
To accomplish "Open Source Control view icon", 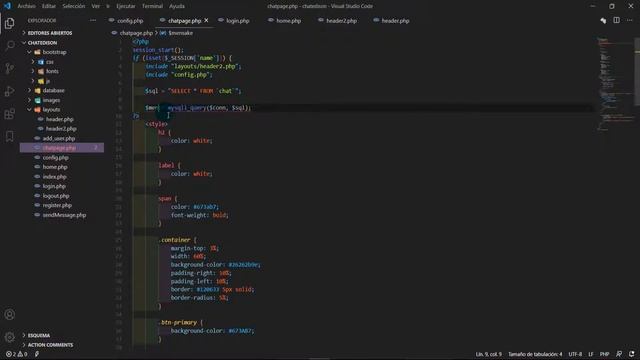I will tap(9, 68).
